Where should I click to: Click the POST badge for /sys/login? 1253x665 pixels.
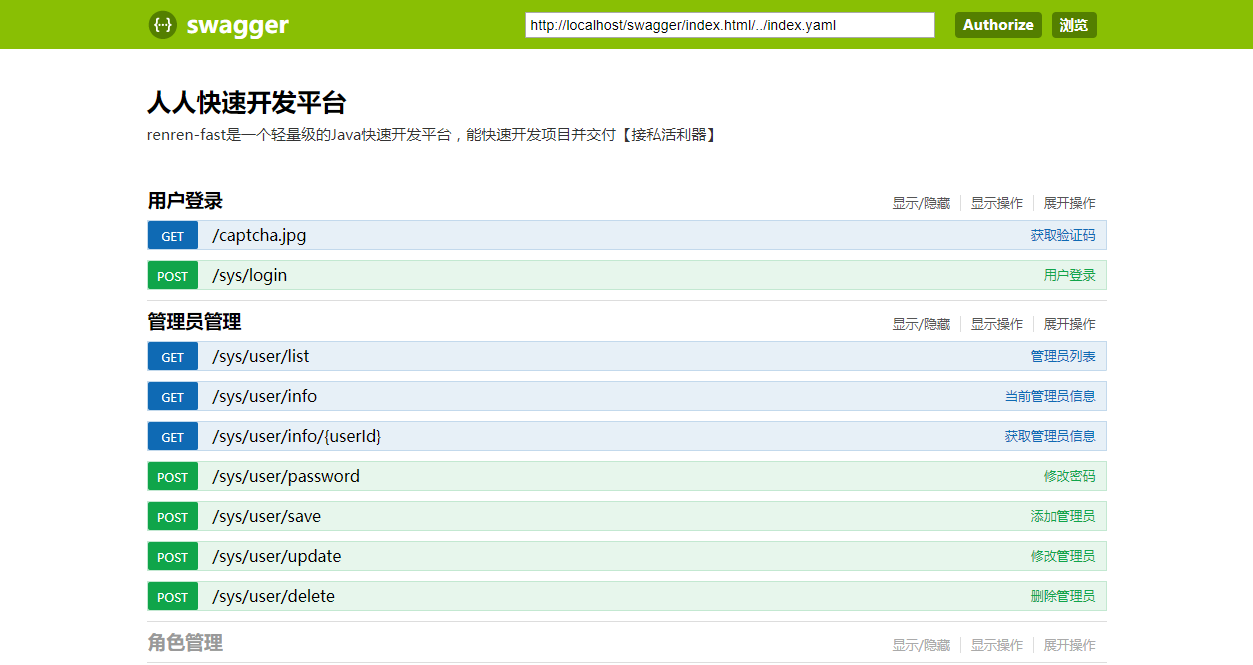(x=173, y=276)
